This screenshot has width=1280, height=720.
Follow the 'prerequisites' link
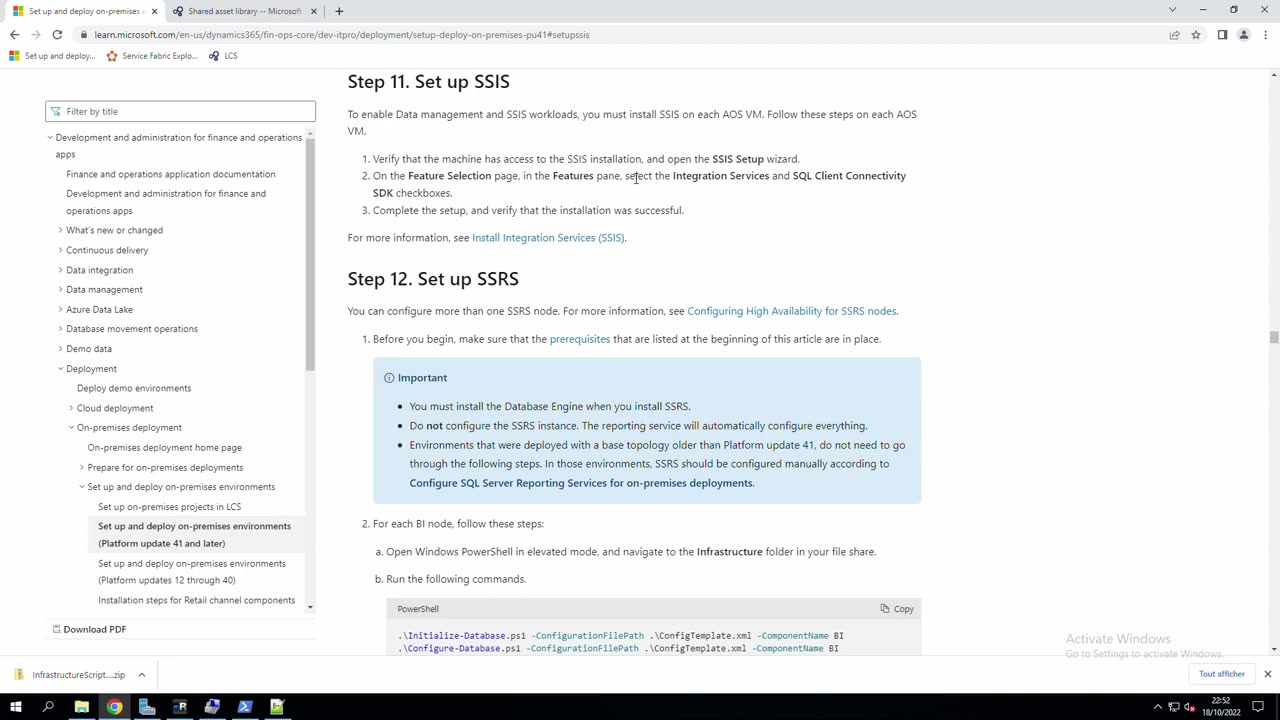coord(580,339)
